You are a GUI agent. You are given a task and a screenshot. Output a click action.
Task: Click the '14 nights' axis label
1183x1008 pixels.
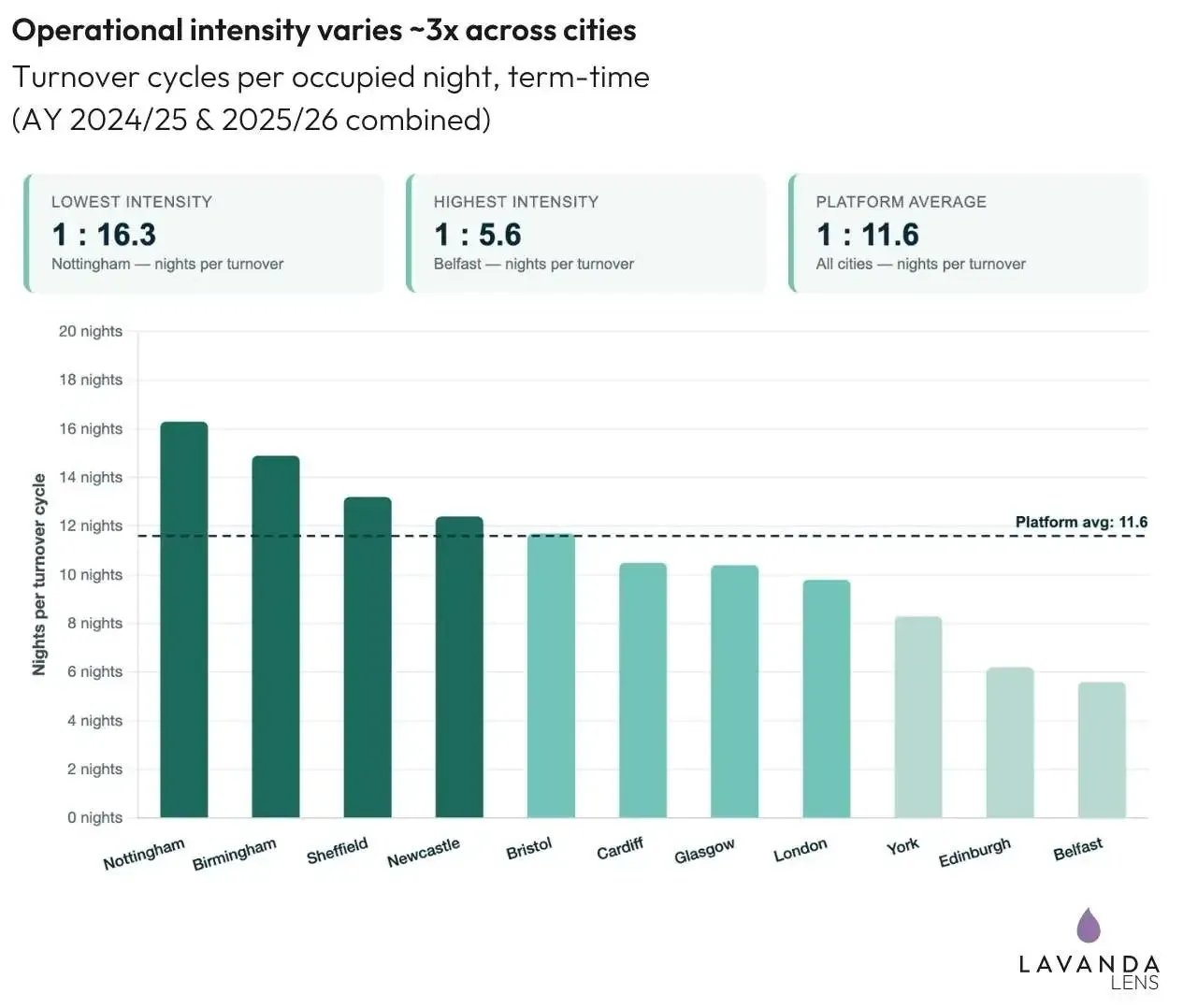91,478
